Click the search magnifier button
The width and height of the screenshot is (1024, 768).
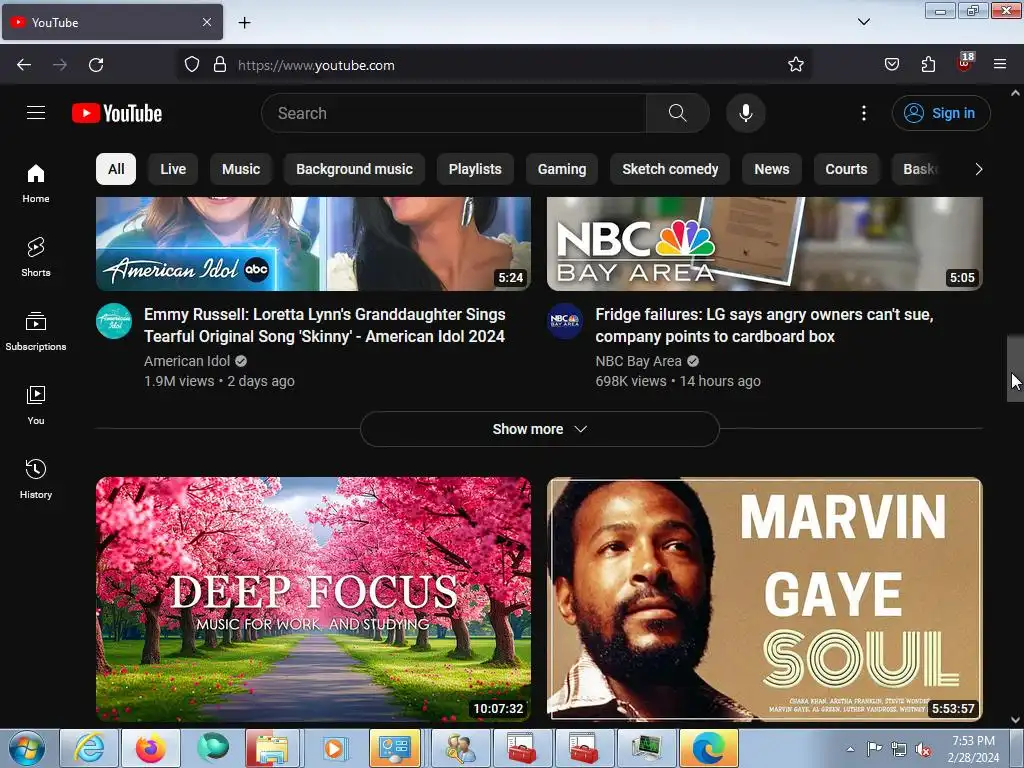pos(677,113)
